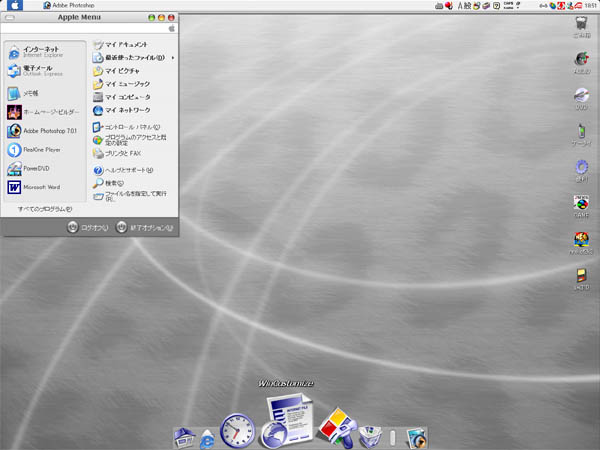Open the mobile phone desktop icon
Viewport: 600px width, 450px height.
point(581,135)
